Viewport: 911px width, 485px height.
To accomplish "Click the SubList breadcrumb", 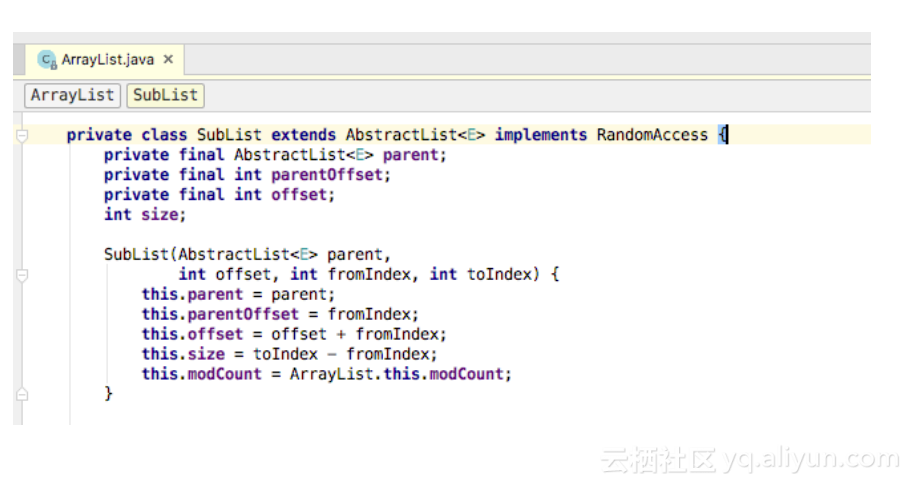I will coord(166,95).
